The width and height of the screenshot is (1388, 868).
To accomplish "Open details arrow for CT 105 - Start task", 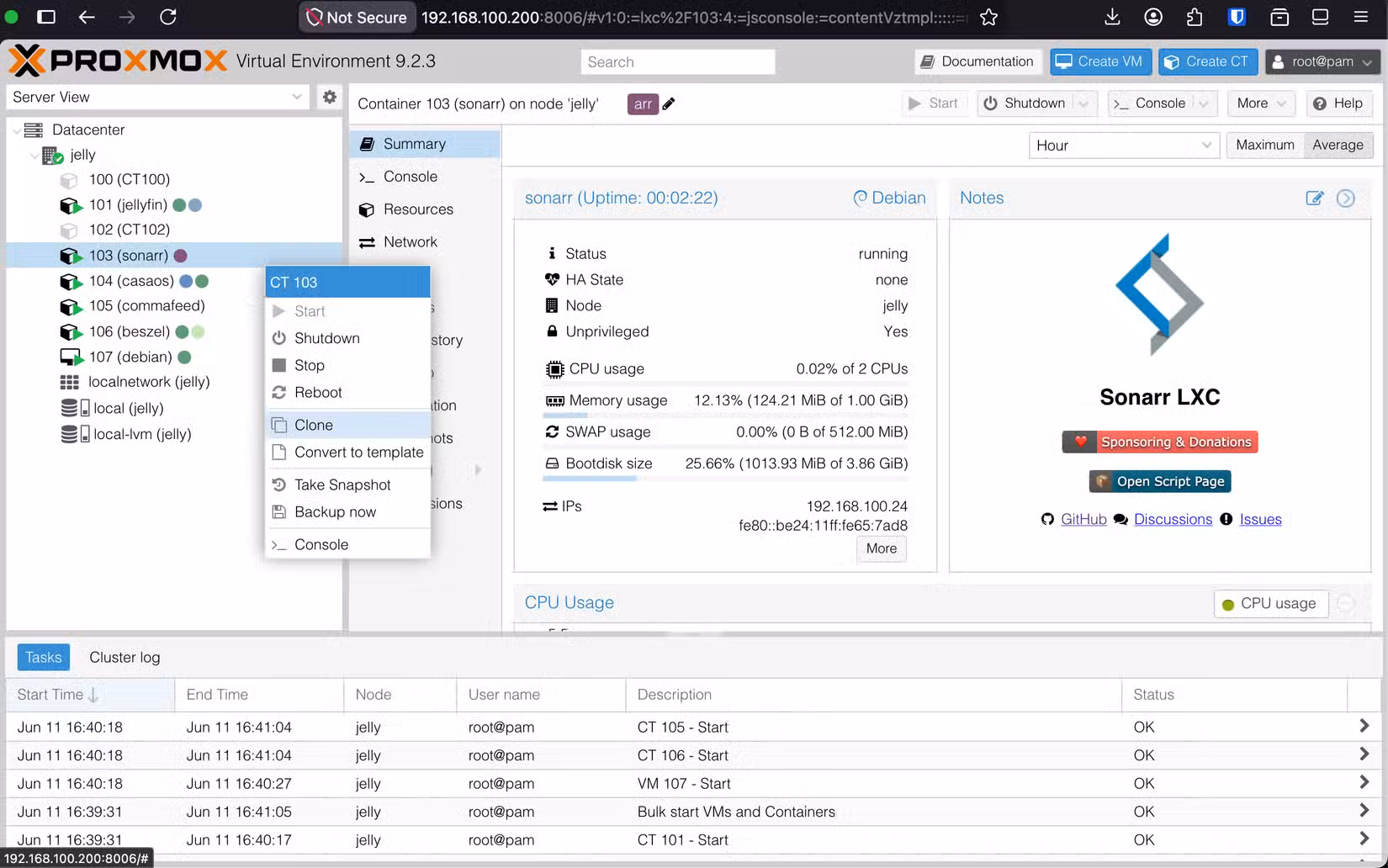I will [1364, 726].
